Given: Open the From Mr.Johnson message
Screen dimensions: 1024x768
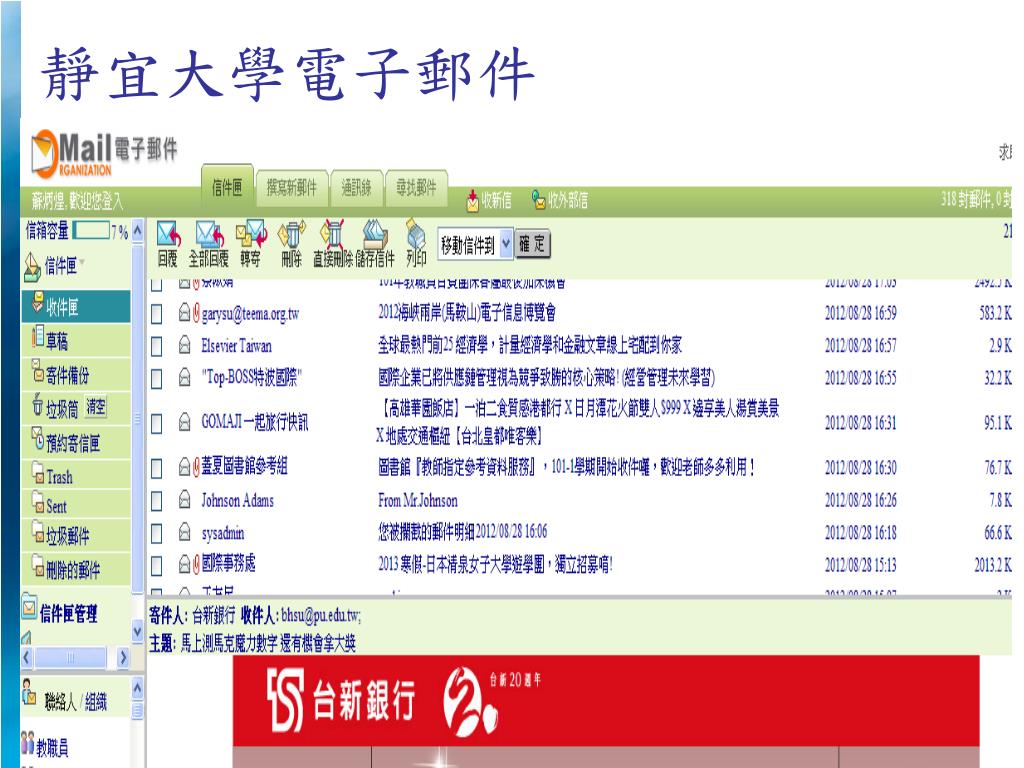Looking at the screenshot, I should click(418, 500).
